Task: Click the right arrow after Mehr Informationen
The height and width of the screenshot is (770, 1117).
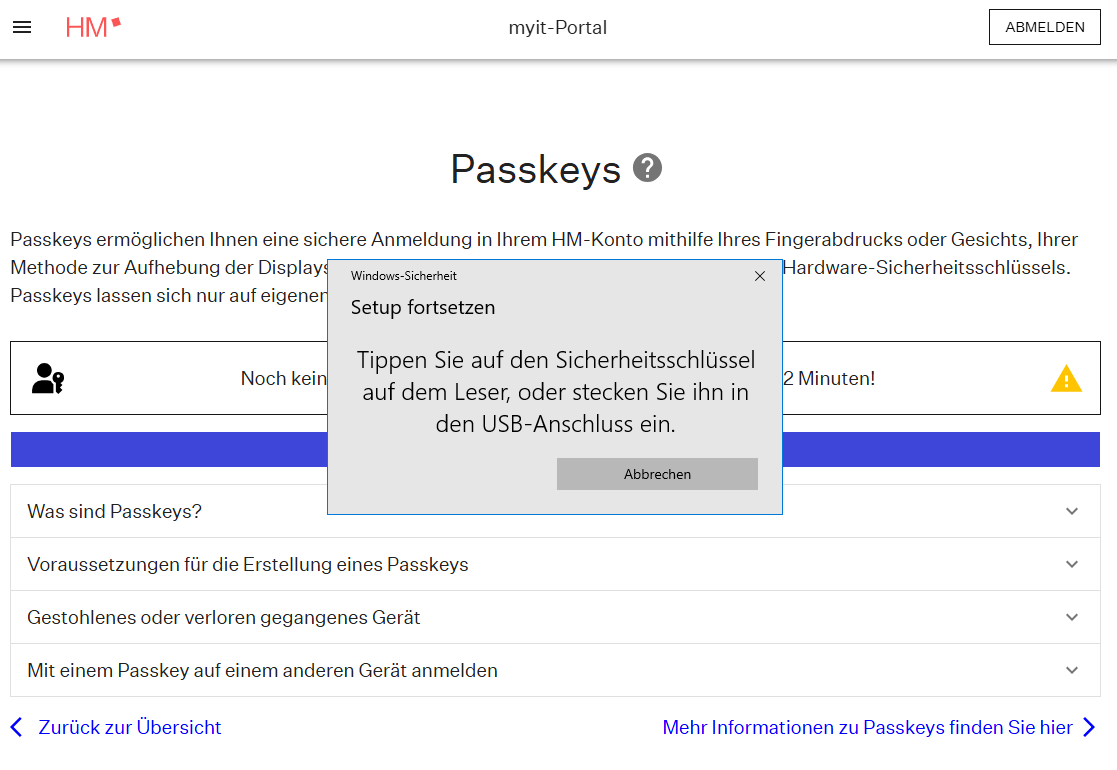Action: click(1089, 727)
